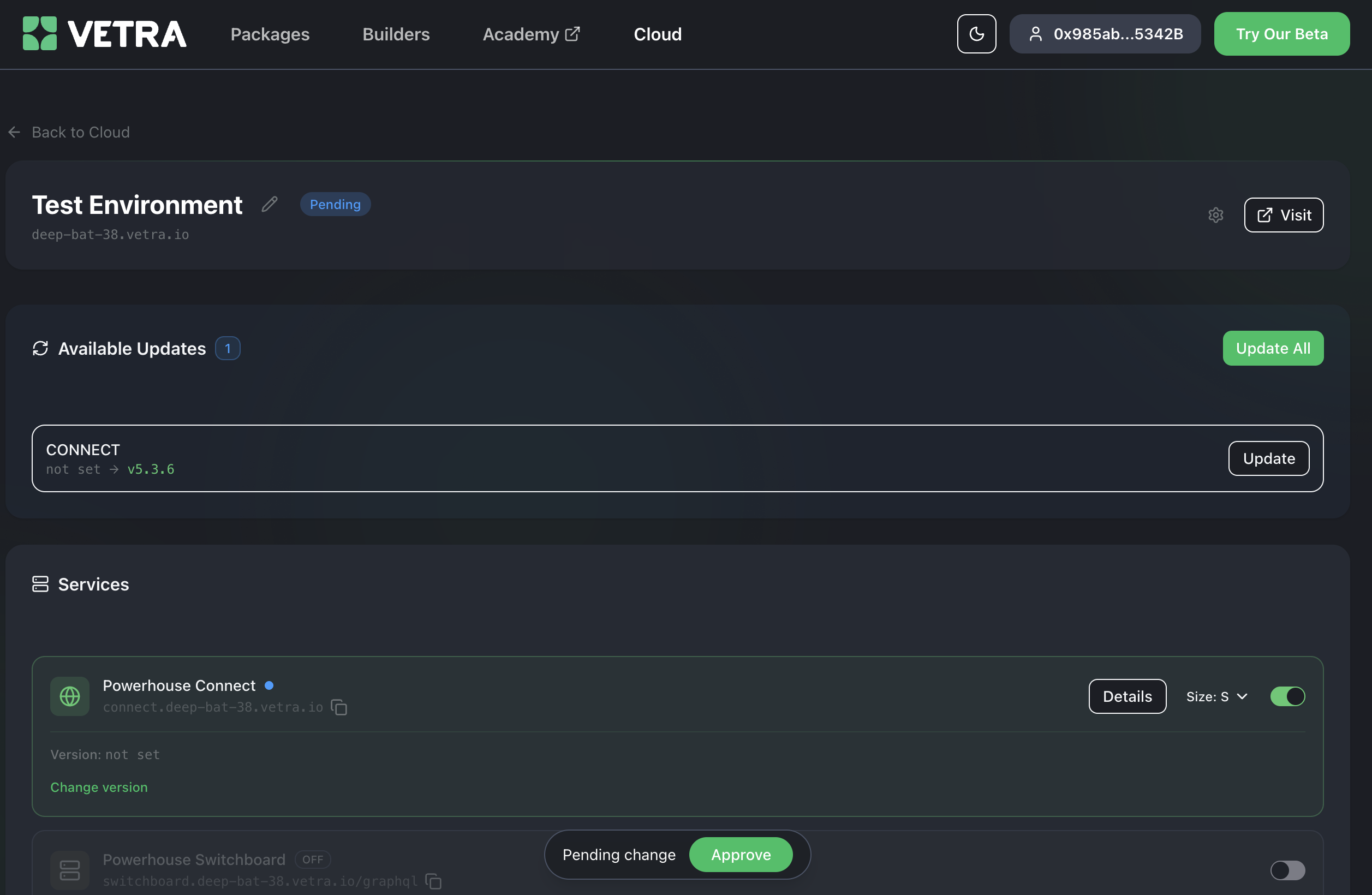Viewport: 1372px width, 895px height.
Task: Click the Powerhouse Connect blue status dot
Action: [x=269, y=685]
